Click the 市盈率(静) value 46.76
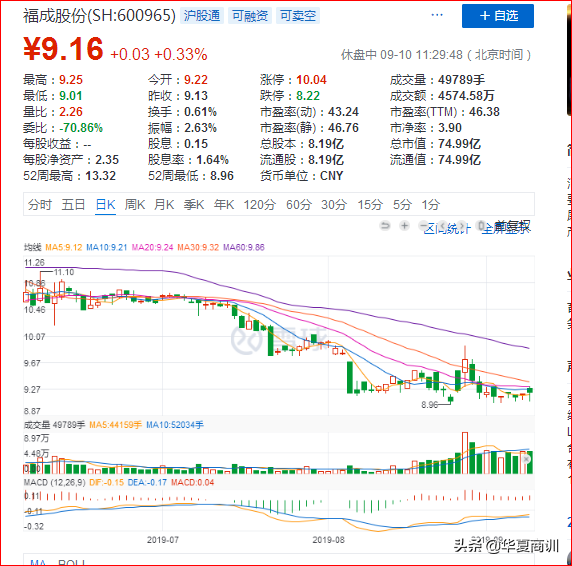 tap(343, 128)
